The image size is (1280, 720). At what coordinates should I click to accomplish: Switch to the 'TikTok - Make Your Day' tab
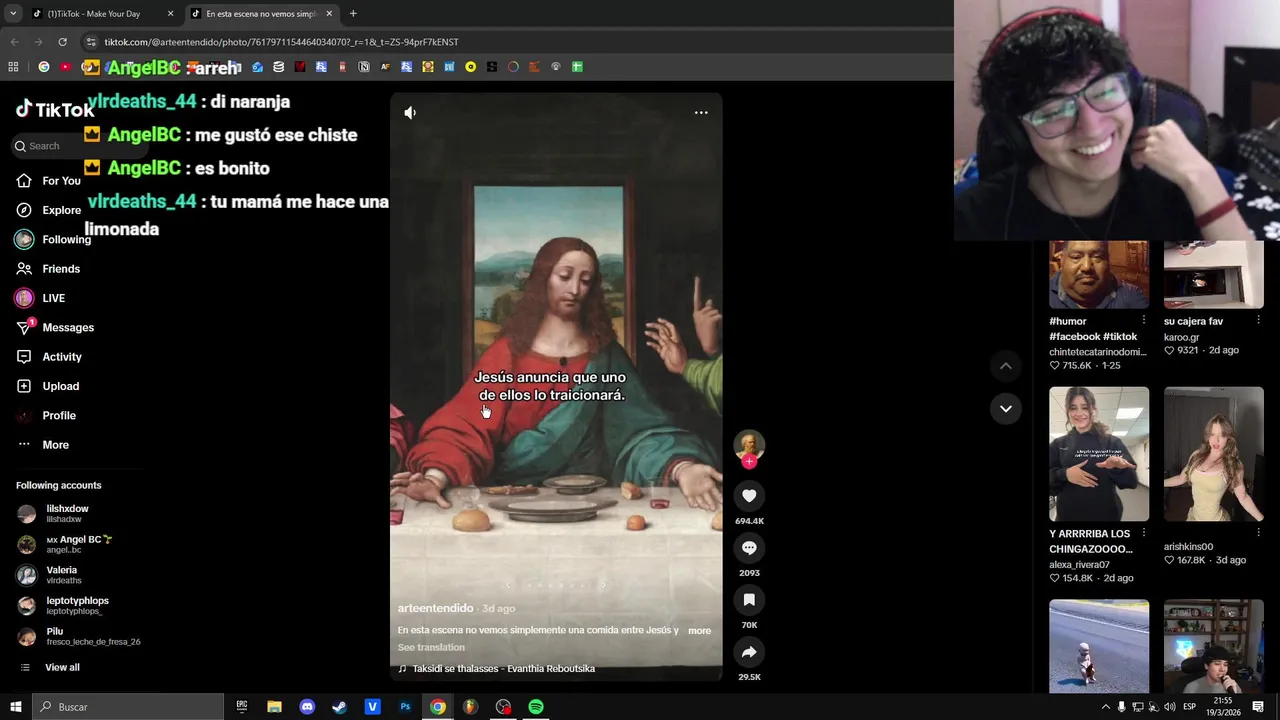[103, 14]
